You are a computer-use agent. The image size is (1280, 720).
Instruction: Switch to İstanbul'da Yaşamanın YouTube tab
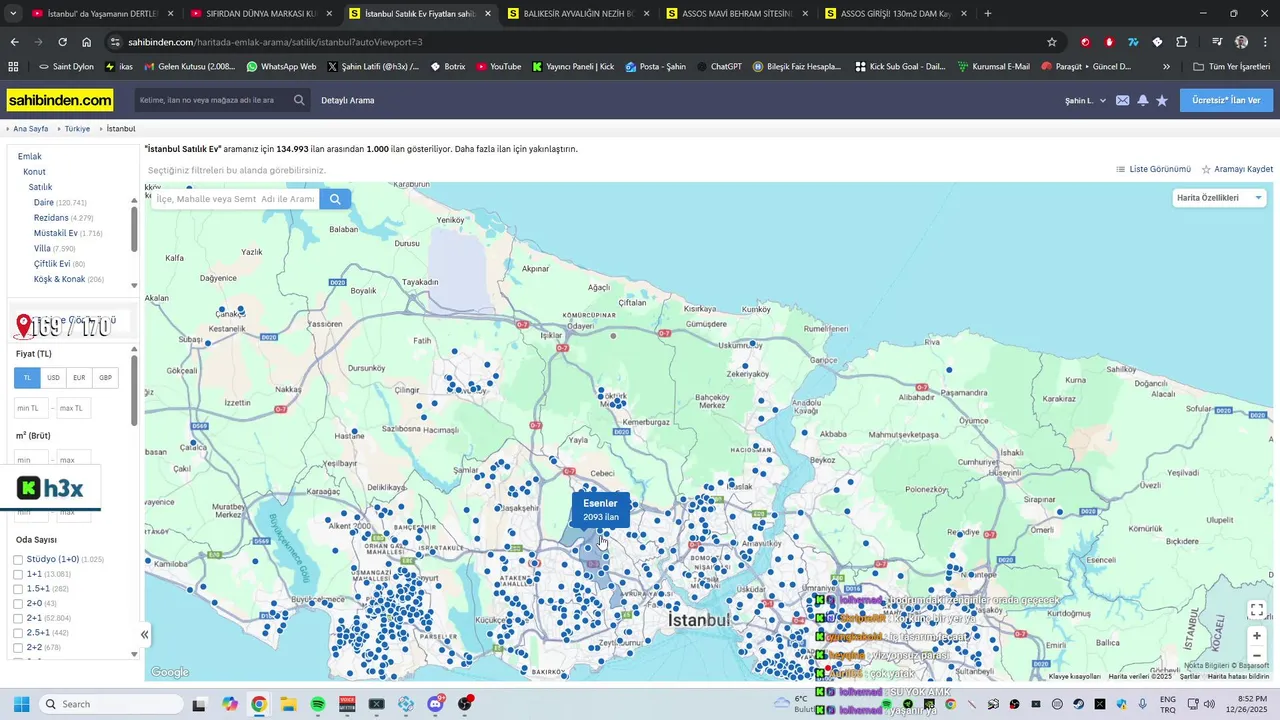[x=102, y=14]
